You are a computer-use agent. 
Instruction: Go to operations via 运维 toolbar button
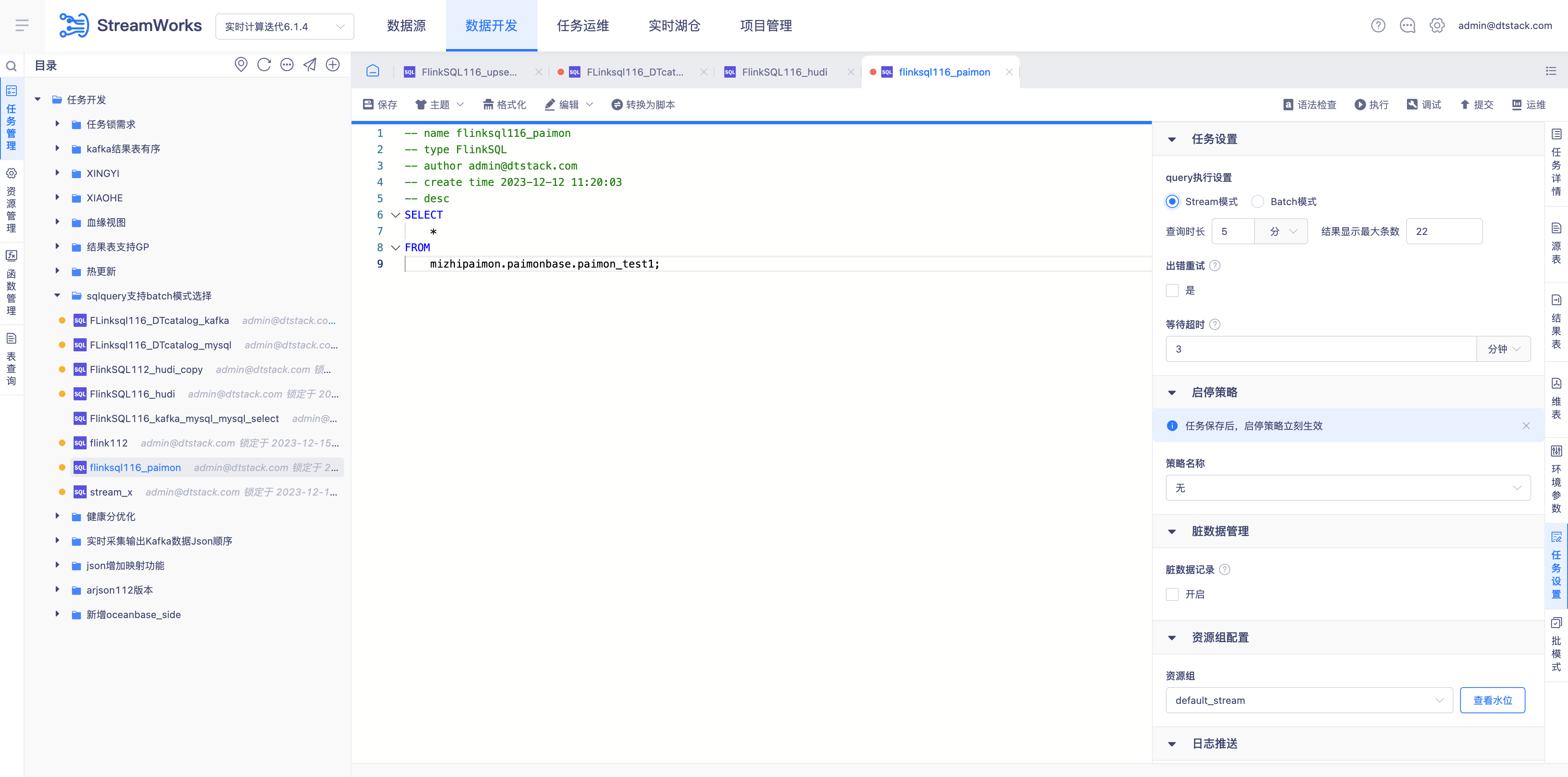(1528, 105)
